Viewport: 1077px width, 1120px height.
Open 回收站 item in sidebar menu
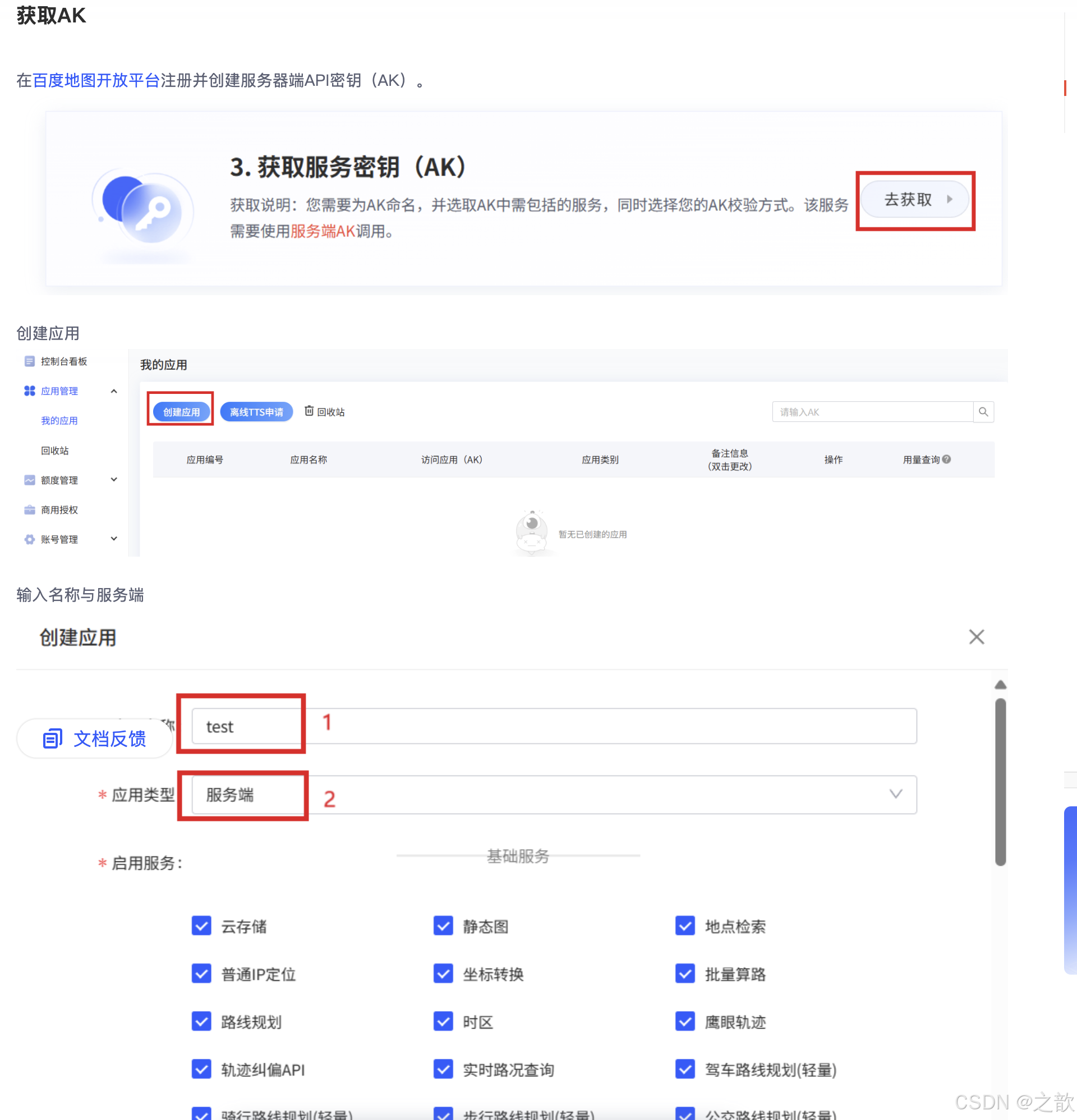(55, 450)
